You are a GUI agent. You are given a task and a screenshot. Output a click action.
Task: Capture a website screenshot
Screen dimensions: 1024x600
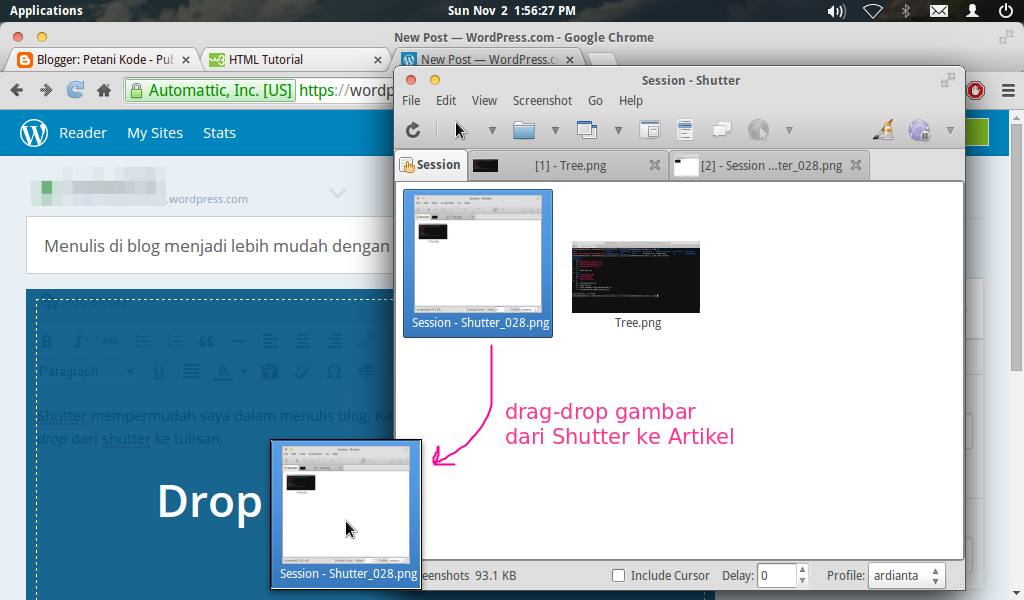pos(757,129)
